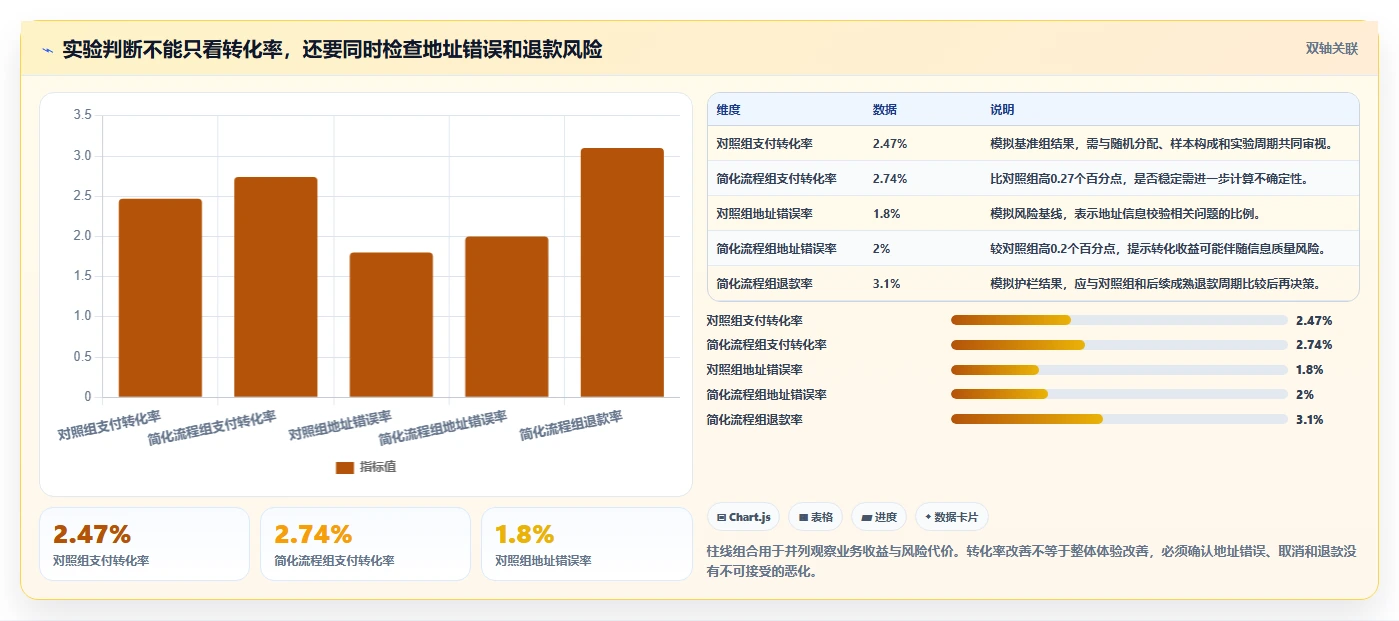Open the 2.47% 对照组支付转化率 data card
This screenshot has height=621, width=1399.
click(144, 544)
